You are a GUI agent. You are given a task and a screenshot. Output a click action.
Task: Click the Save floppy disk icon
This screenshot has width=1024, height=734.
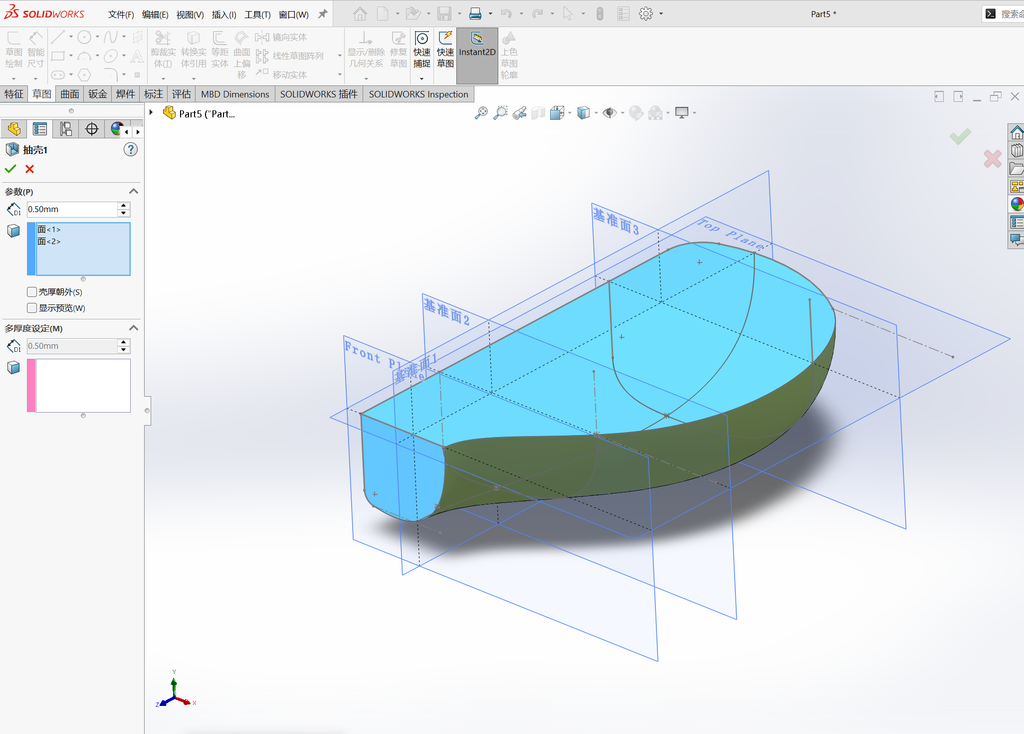pos(444,14)
